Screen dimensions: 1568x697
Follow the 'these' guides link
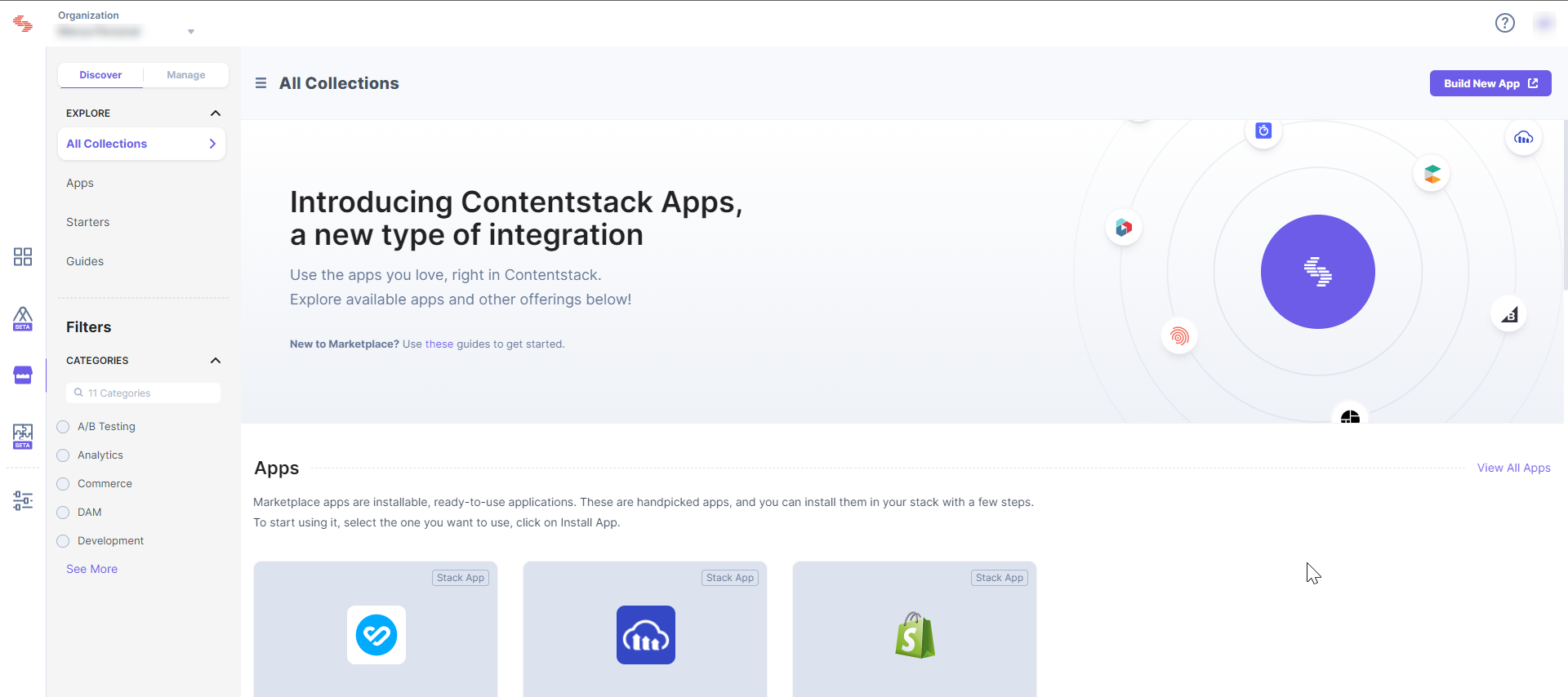tap(439, 344)
